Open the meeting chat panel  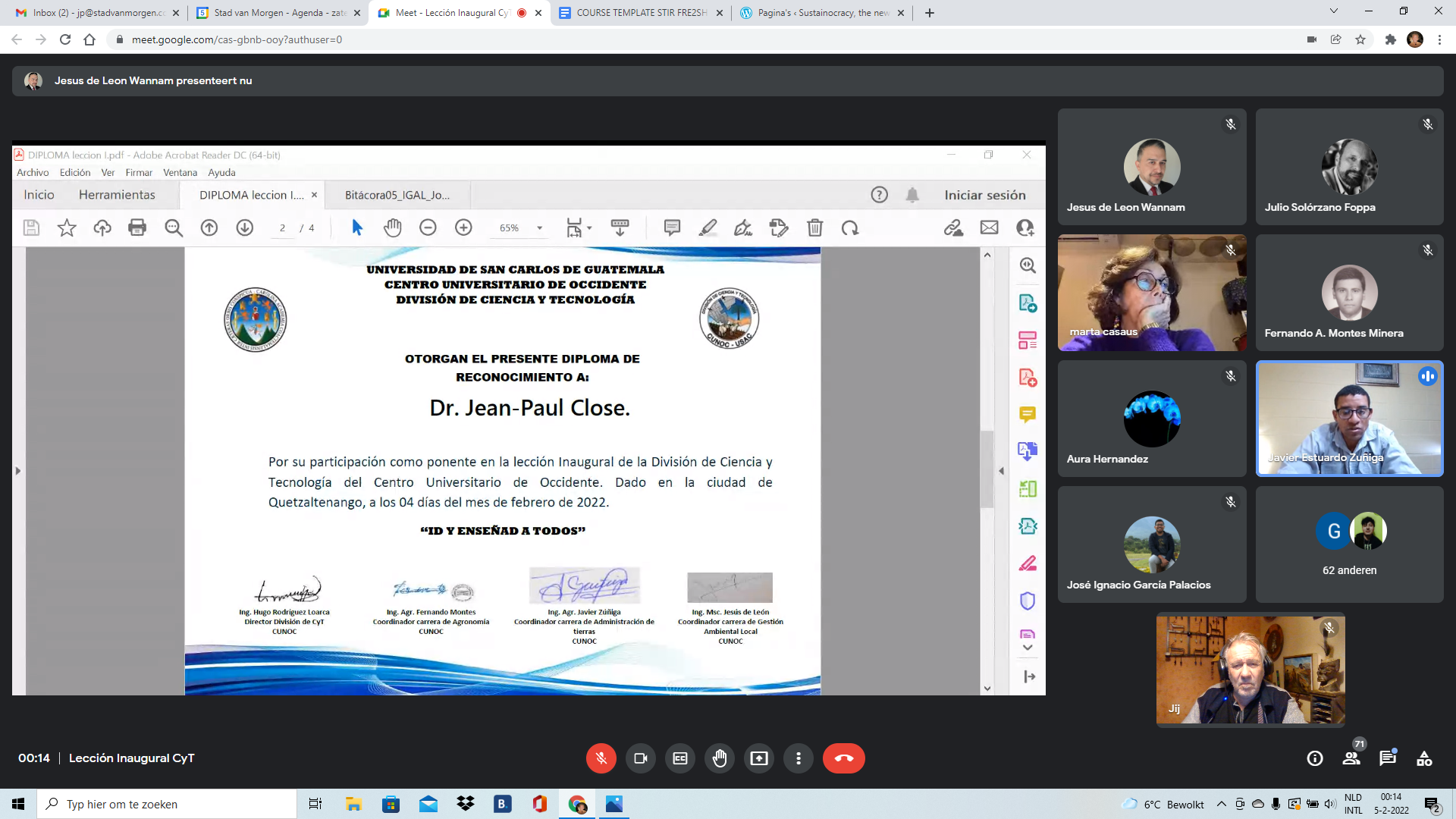coord(1388,758)
